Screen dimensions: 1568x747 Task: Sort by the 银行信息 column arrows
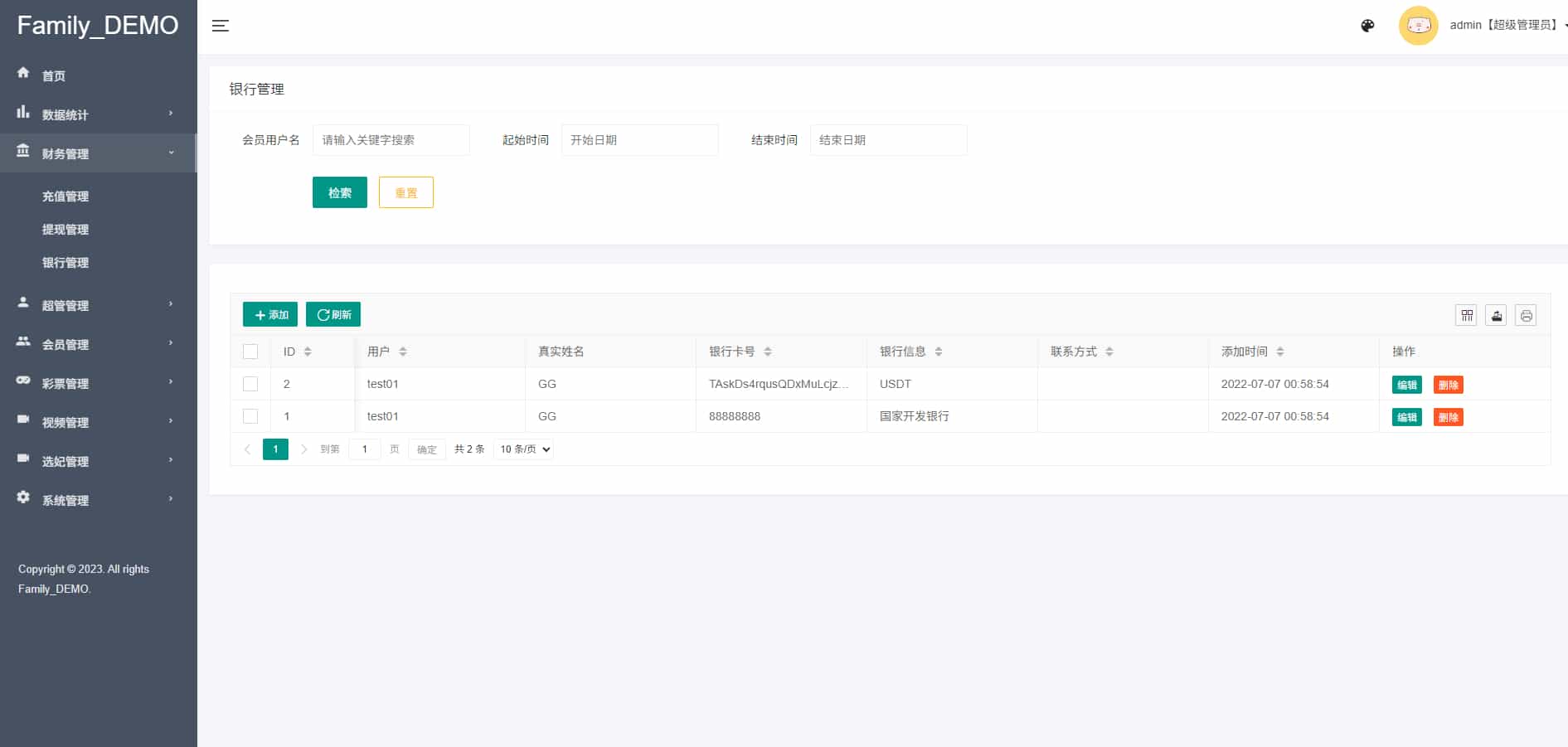click(x=939, y=352)
